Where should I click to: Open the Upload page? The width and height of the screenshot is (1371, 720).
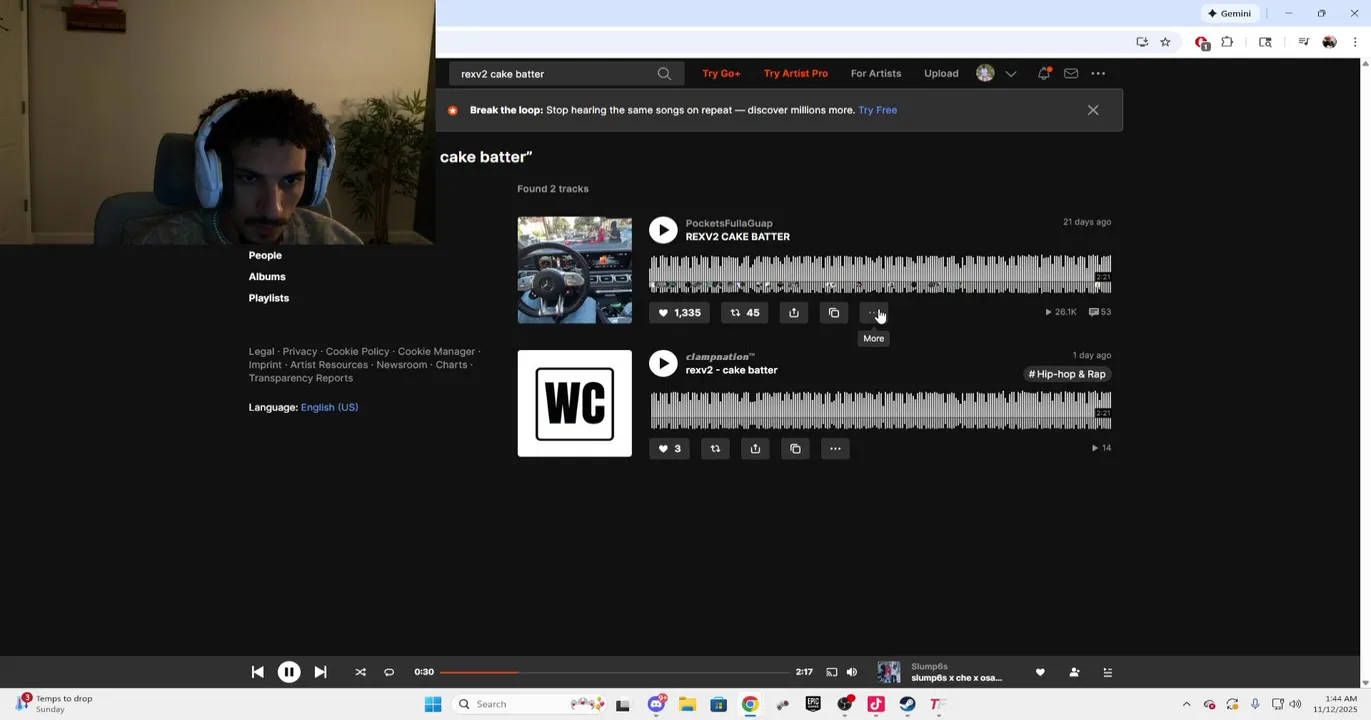(941, 74)
